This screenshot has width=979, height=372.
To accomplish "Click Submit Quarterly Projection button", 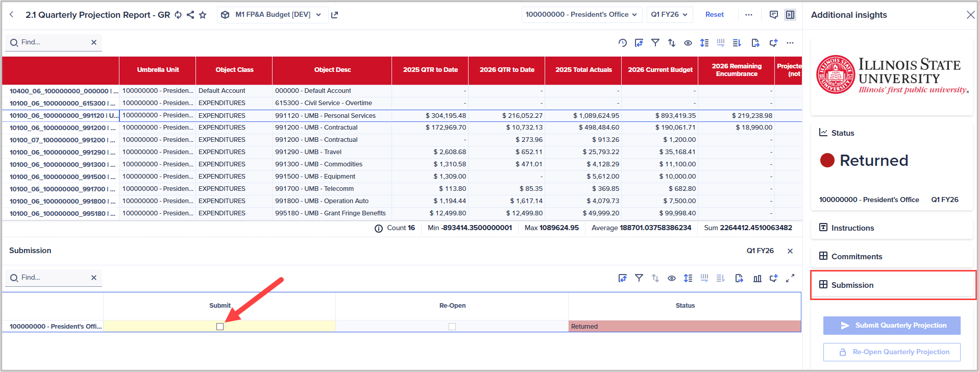I will coord(892,325).
